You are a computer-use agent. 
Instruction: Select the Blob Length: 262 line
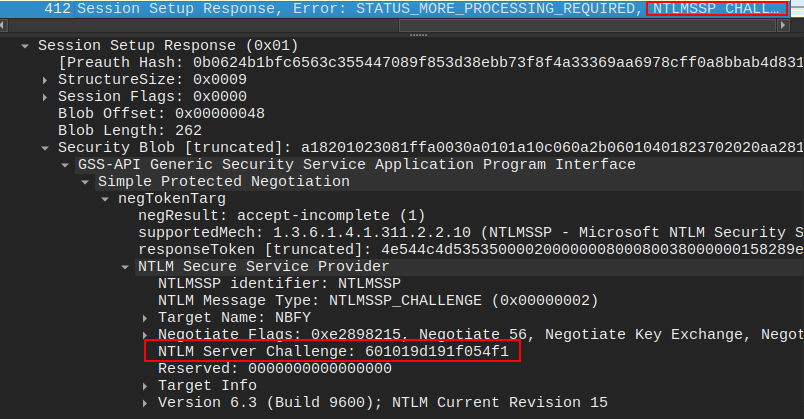129,131
